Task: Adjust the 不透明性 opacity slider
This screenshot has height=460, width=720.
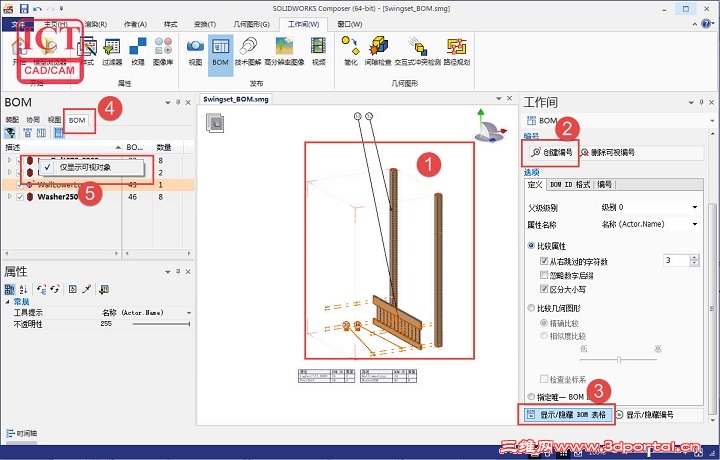Action: pyautogui.click(x=161, y=324)
